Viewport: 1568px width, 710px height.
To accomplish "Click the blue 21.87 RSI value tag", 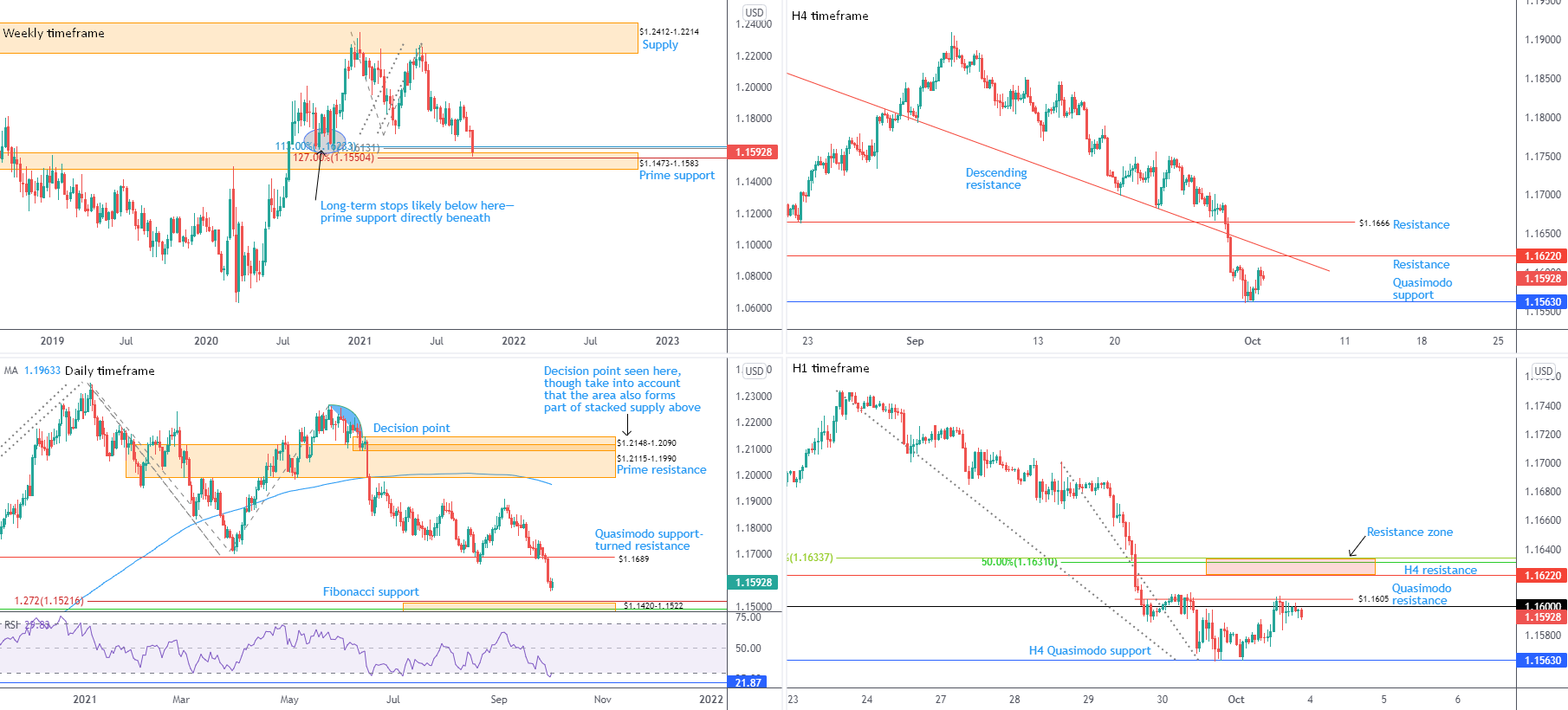I will coord(748,682).
